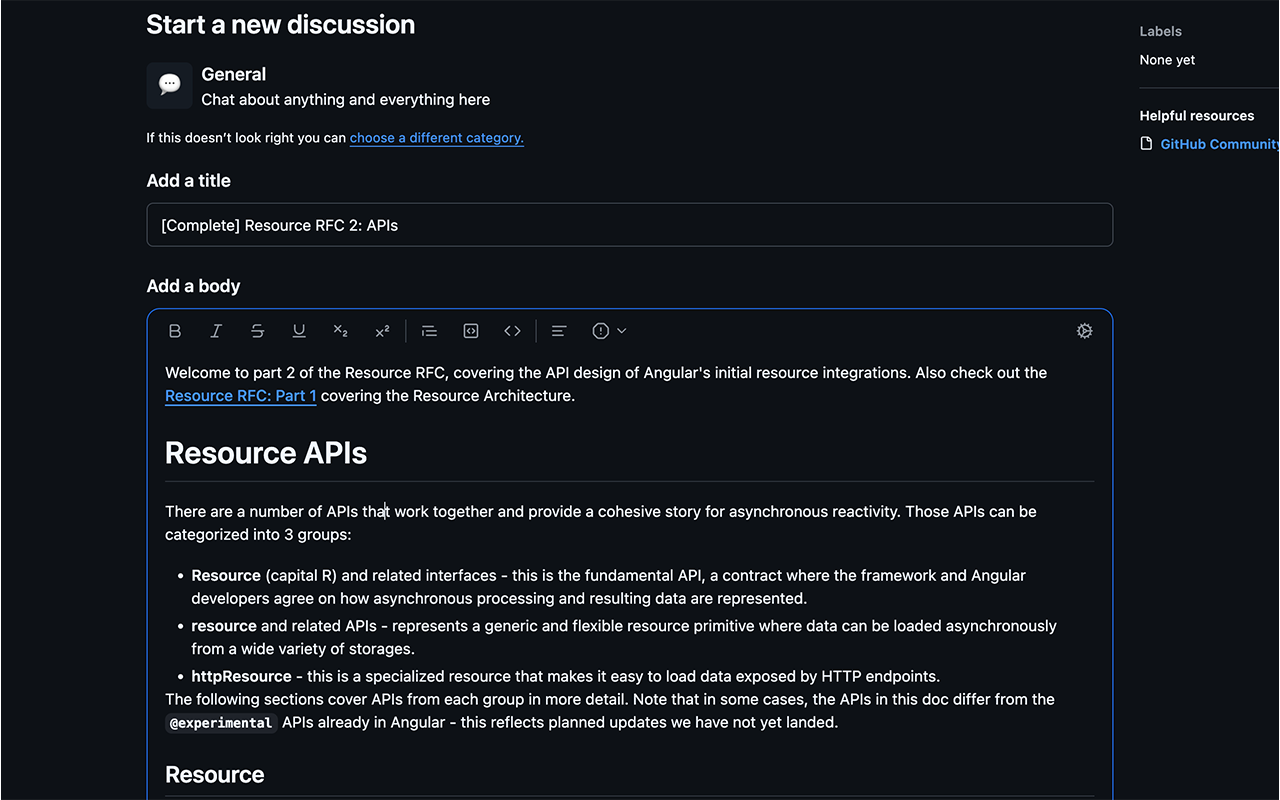Click the discussion title input field
1280x800 pixels.
[x=629, y=224]
